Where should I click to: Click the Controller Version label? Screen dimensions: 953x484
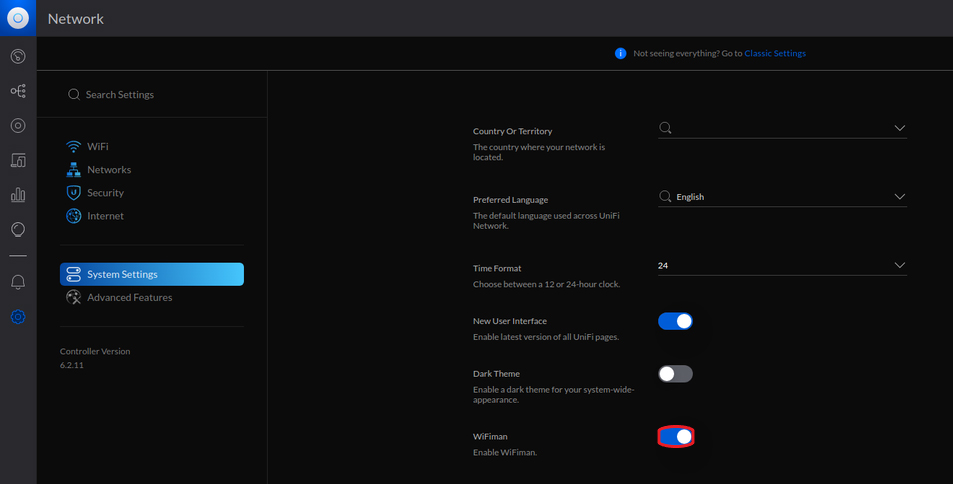tap(95, 351)
